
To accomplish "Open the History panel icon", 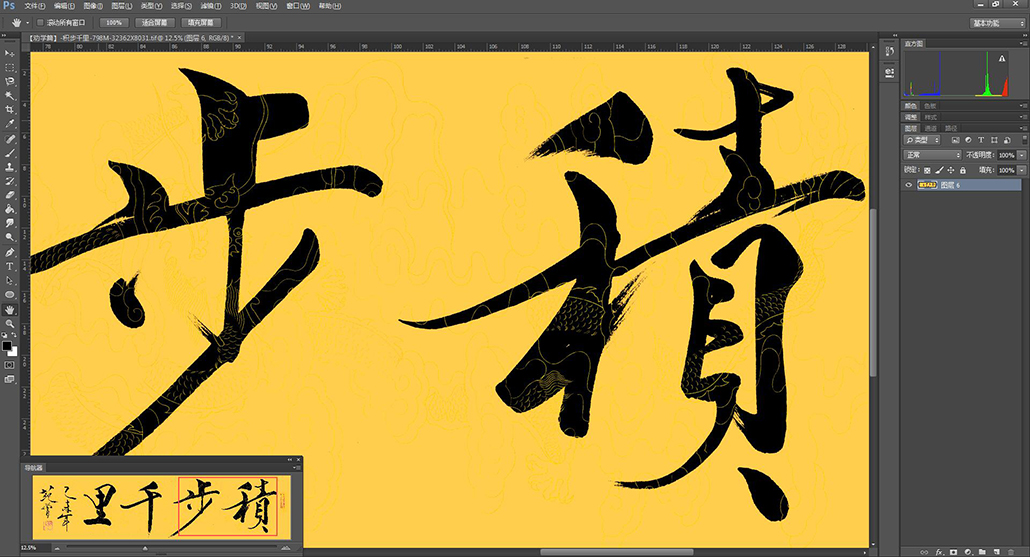I will (x=889, y=52).
